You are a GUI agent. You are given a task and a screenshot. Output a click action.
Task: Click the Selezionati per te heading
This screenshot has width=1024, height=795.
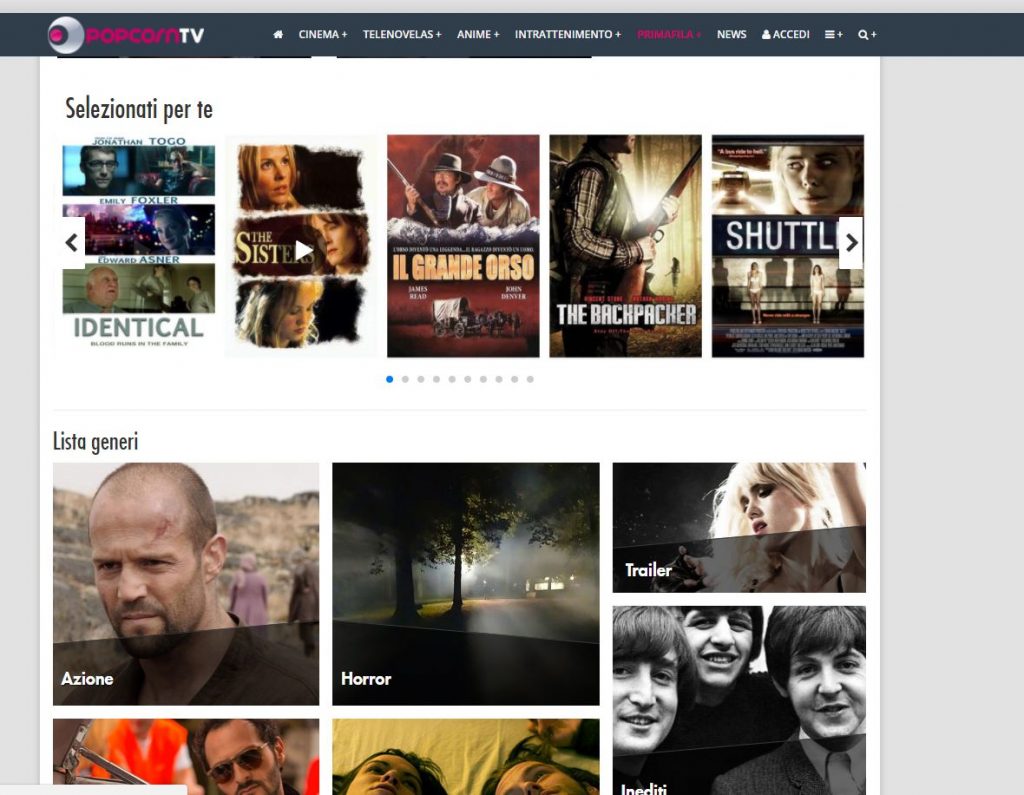tap(139, 109)
